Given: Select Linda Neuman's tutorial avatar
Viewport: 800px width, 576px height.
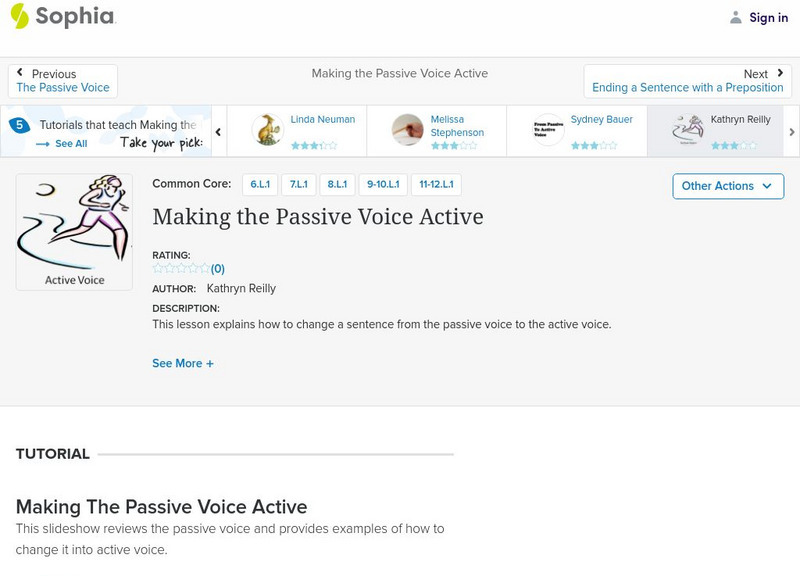Looking at the screenshot, I should pos(267,130).
